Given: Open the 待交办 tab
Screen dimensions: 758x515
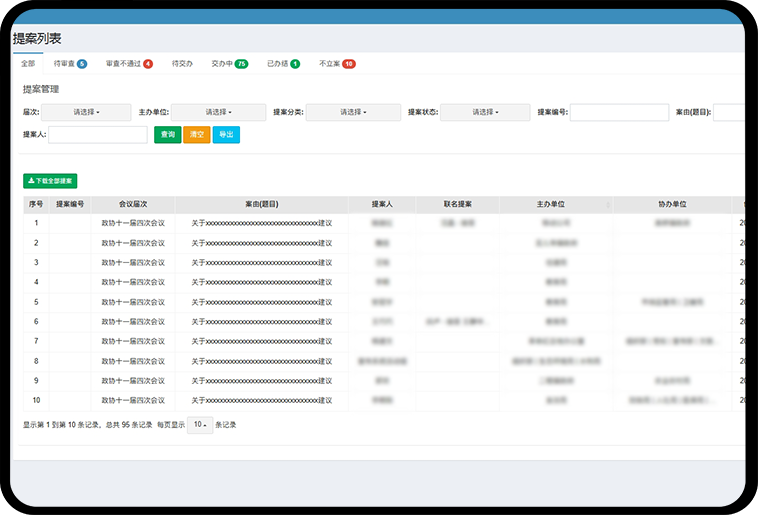Looking at the screenshot, I should coord(182,64).
